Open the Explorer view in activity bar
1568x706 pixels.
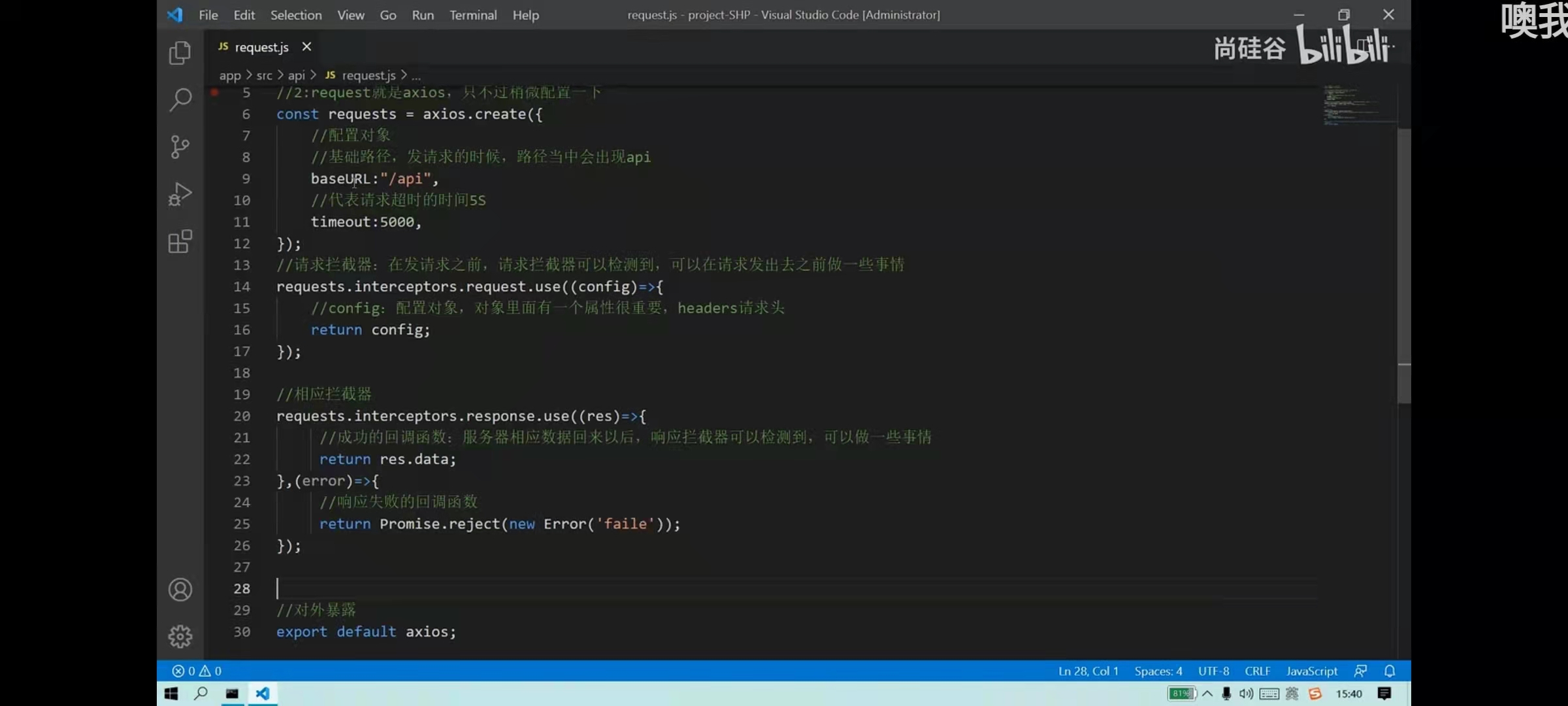click(x=180, y=53)
